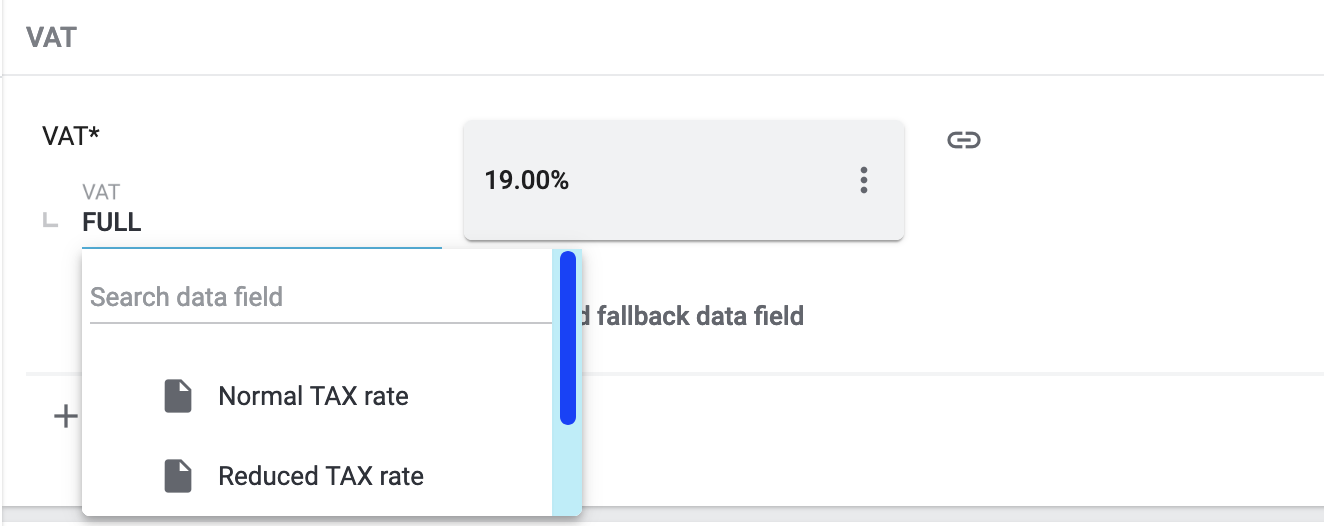
Task: Click the VAT section header
Action: coord(52,38)
